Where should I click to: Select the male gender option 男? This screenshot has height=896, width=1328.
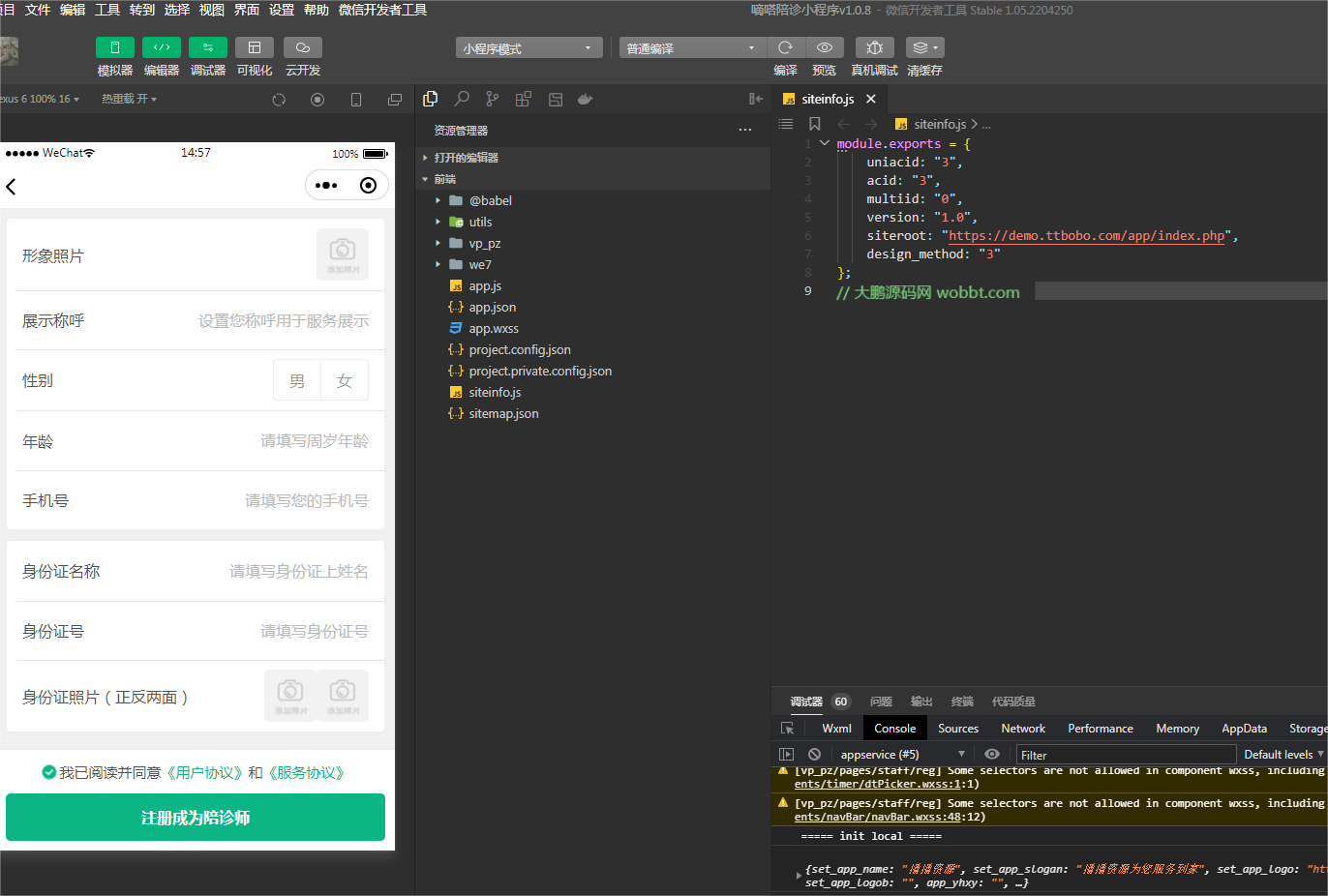[297, 380]
